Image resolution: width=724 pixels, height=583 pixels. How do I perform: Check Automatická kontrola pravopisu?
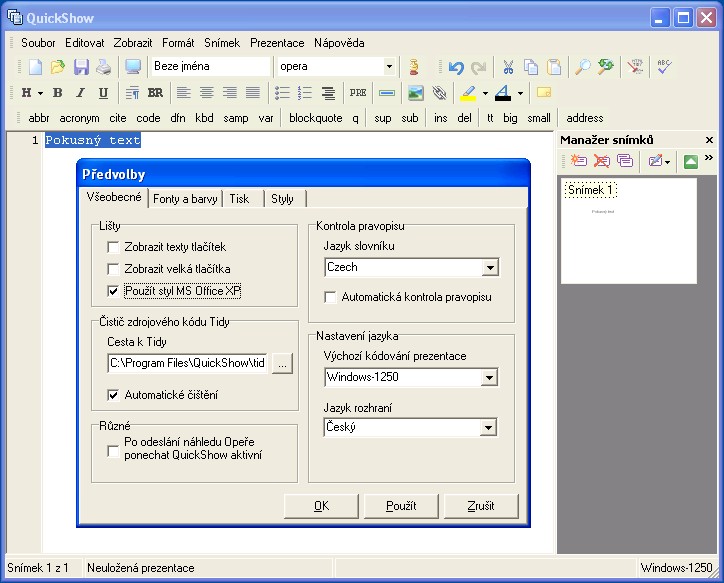coord(330,297)
